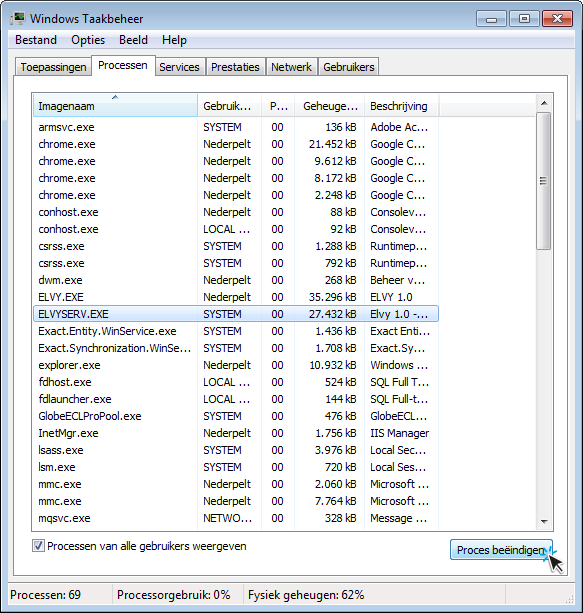Open the Beeld menu
This screenshot has width=583, height=613.
tap(133, 40)
